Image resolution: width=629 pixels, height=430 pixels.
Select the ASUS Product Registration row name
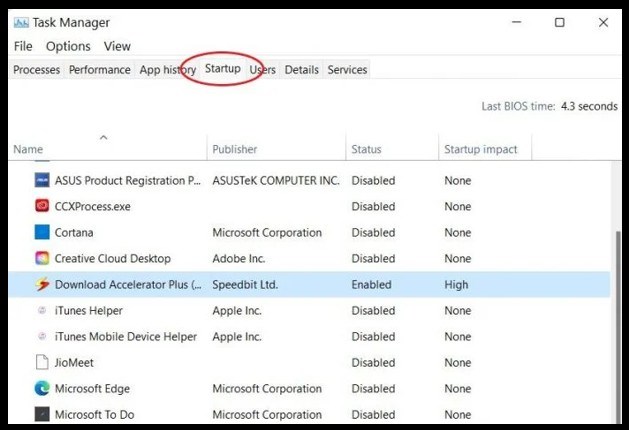tap(128, 181)
